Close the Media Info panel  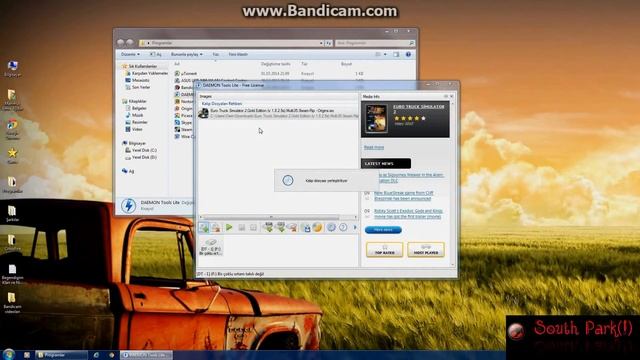[451, 96]
